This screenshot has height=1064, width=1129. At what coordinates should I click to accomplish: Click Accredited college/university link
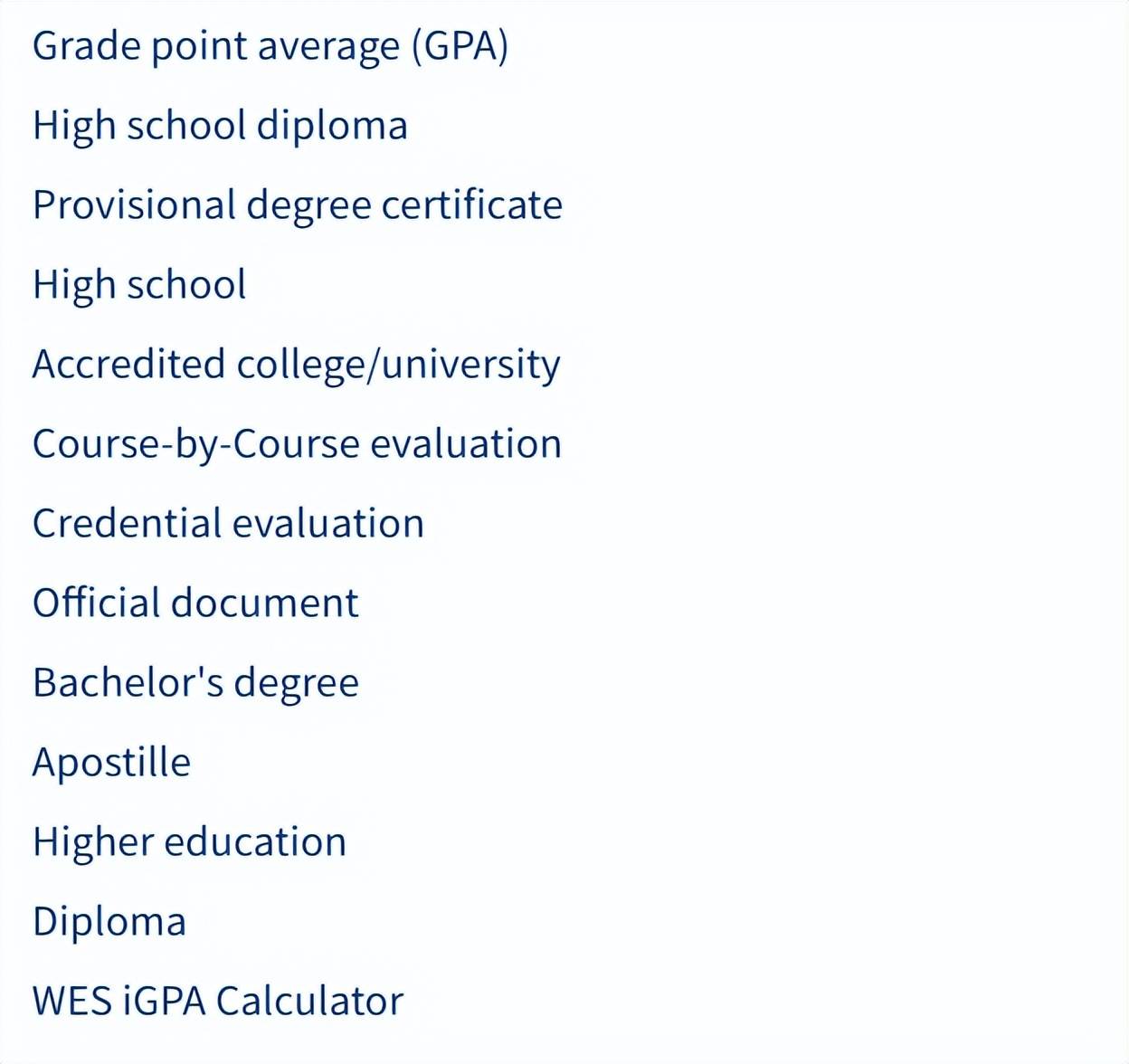[296, 365]
